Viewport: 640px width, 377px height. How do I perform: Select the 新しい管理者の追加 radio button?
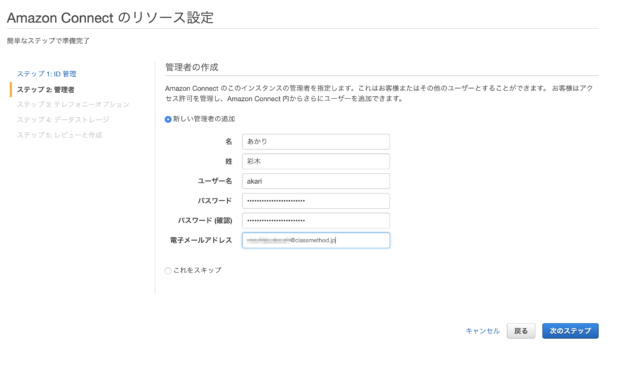coord(168,119)
